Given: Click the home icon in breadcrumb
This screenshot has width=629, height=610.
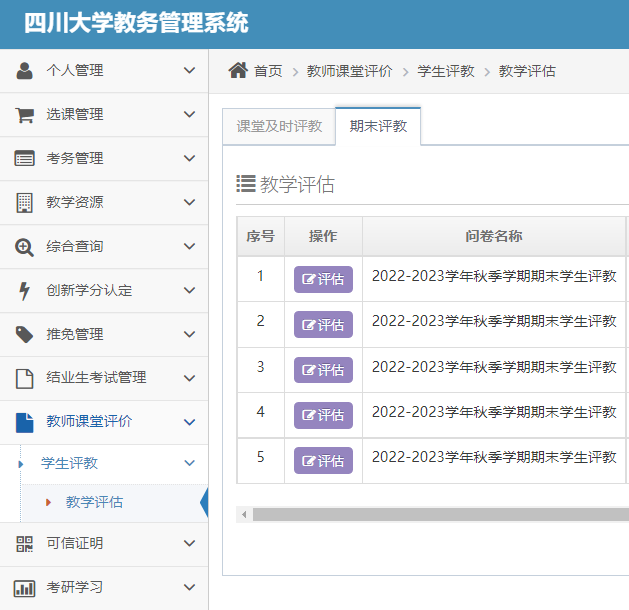Looking at the screenshot, I should pyautogui.click(x=238, y=70).
